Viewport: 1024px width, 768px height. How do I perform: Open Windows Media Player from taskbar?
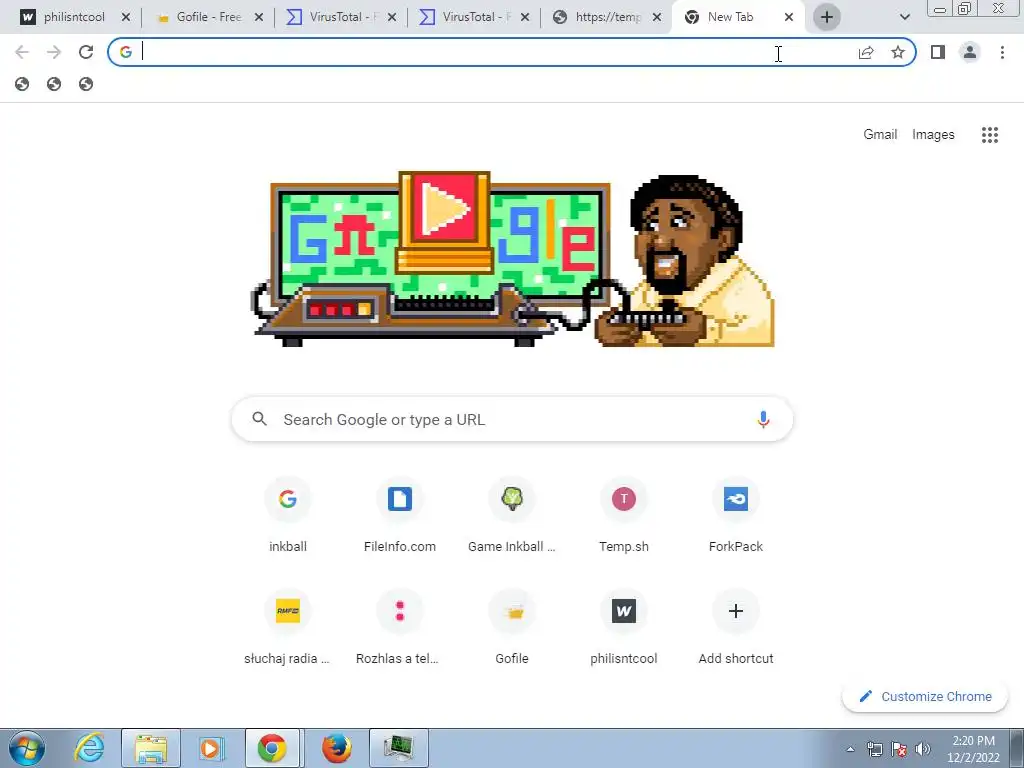(x=210, y=748)
